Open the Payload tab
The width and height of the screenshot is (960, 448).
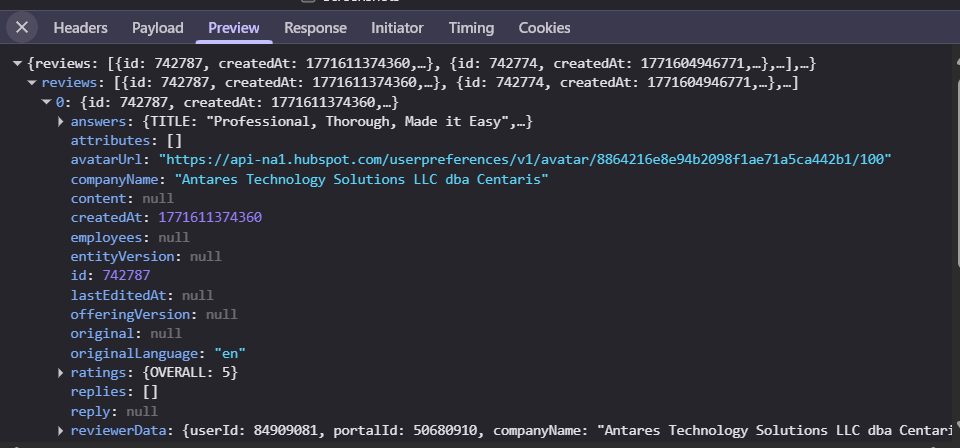click(158, 28)
